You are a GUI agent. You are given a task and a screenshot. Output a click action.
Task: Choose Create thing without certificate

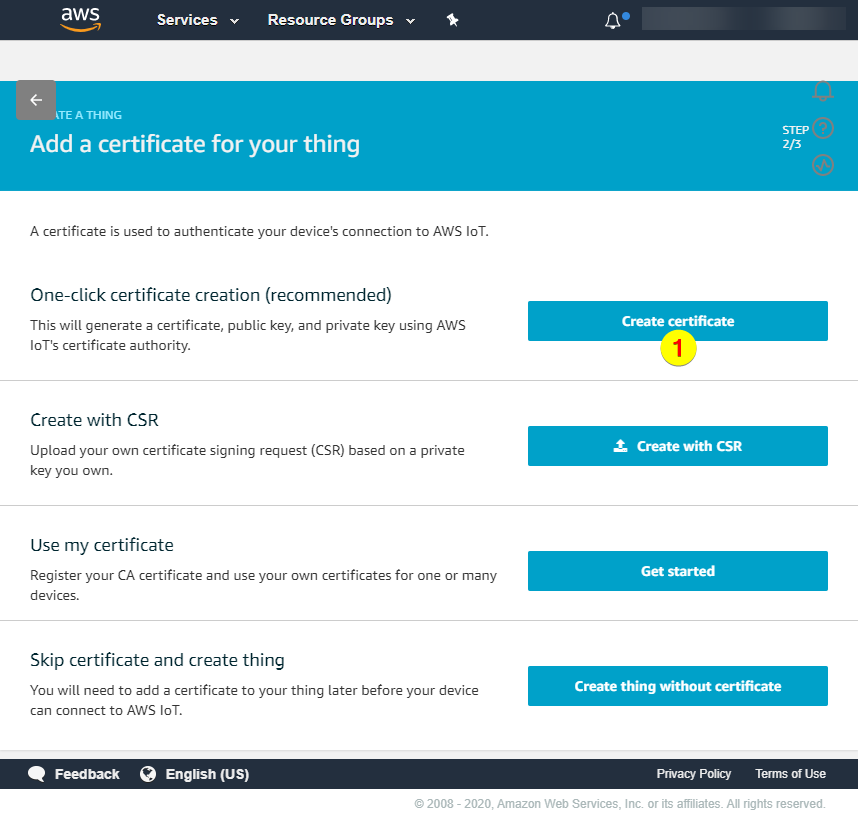(677, 686)
